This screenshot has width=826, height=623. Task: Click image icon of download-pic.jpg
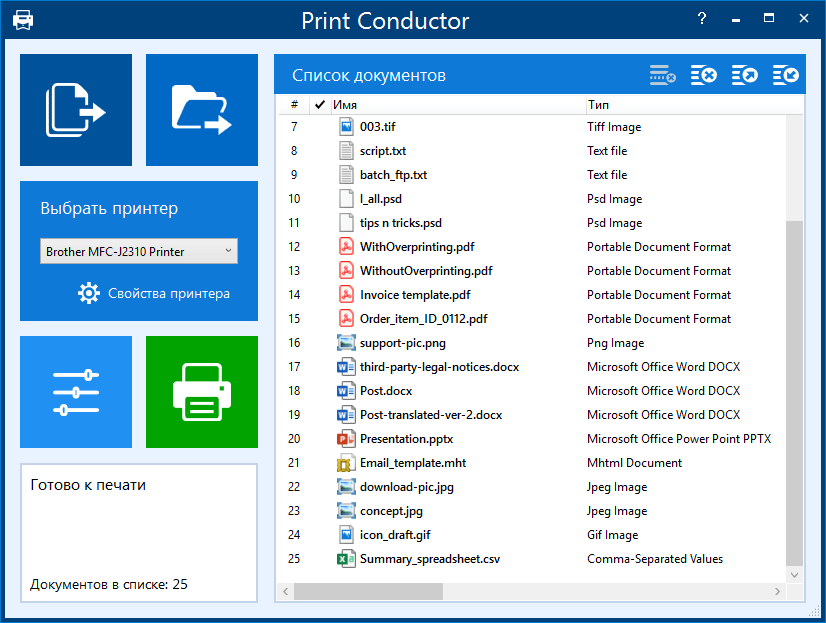click(x=346, y=487)
